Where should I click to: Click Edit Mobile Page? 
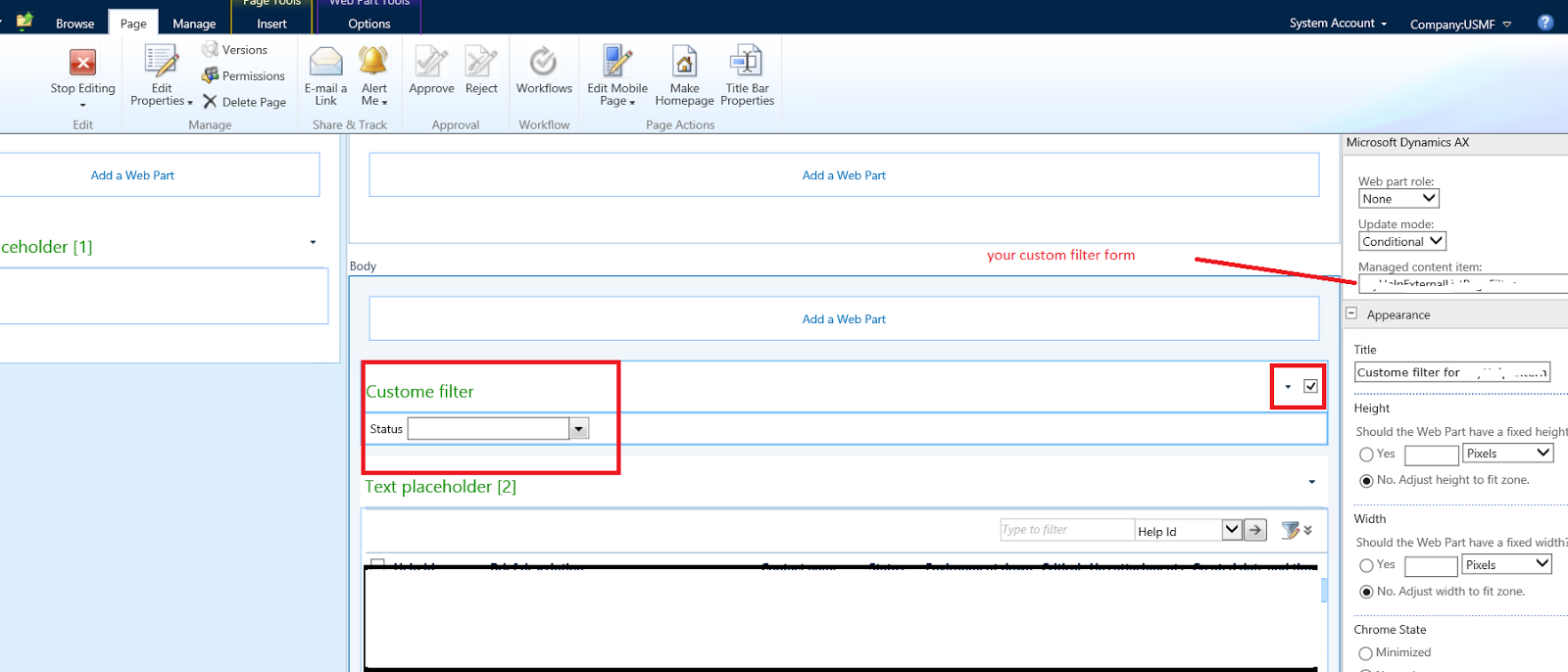[x=617, y=76]
